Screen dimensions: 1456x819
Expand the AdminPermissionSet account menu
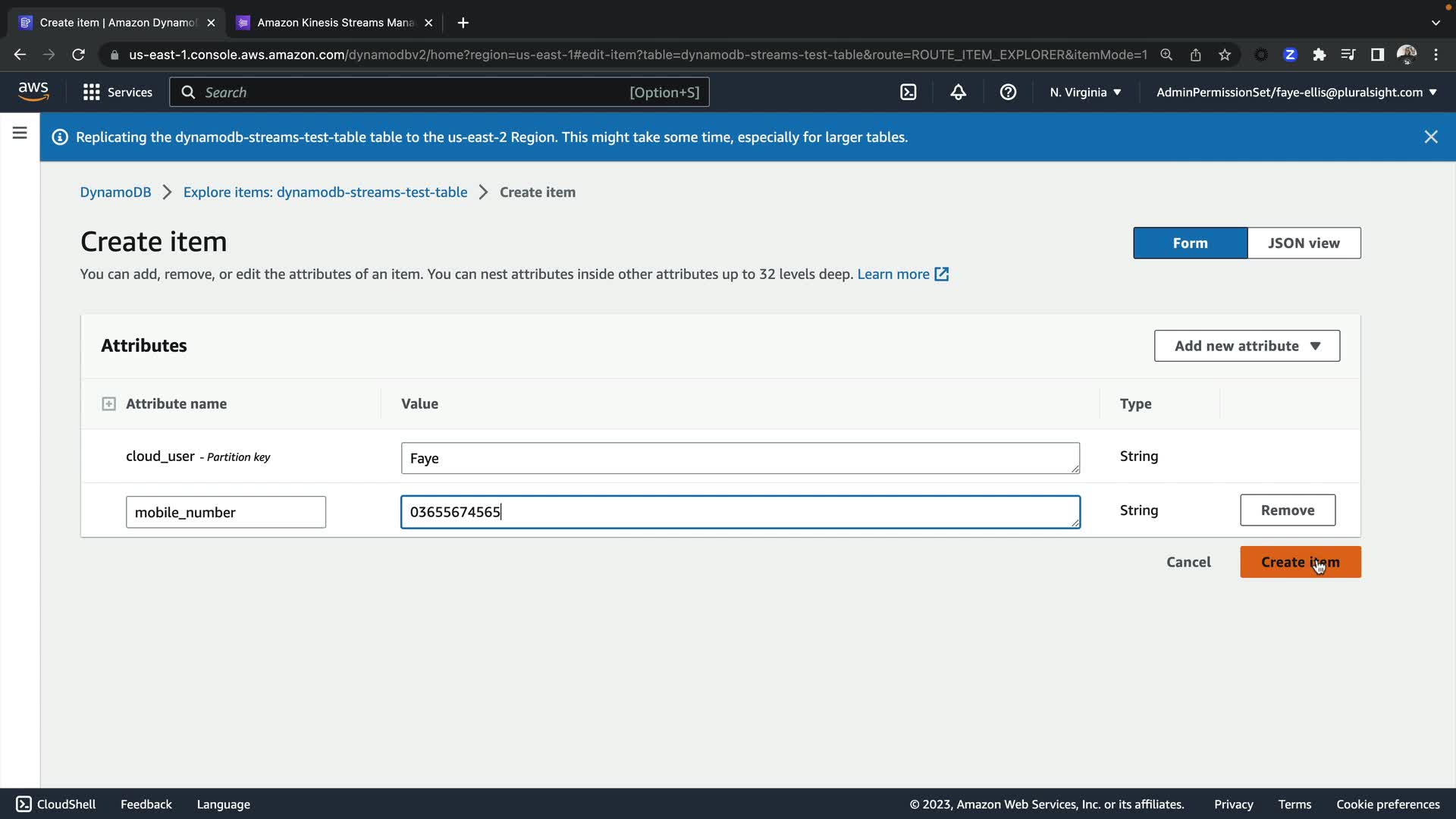click(1296, 92)
